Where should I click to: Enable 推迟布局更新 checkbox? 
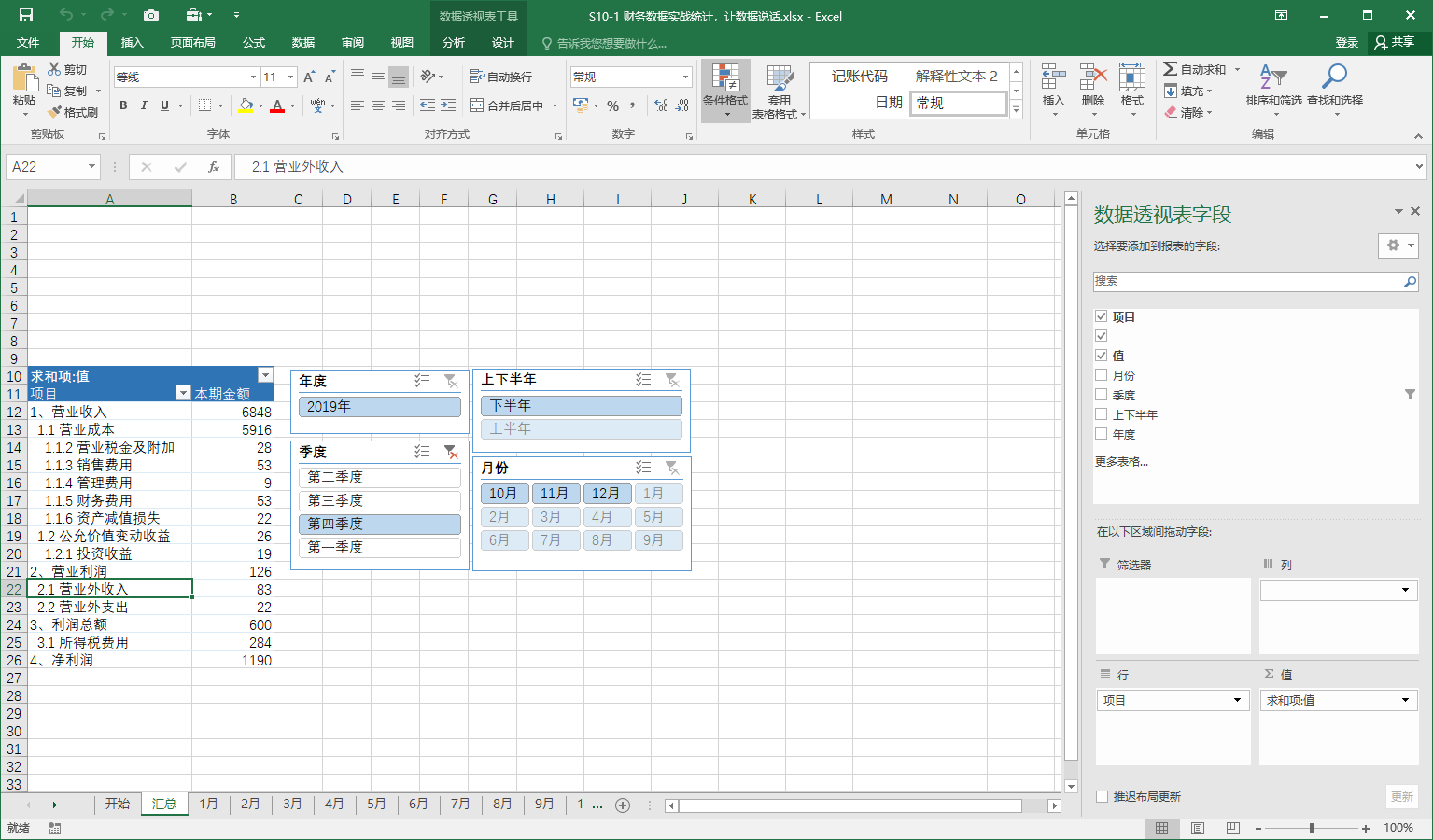(x=1103, y=796)
